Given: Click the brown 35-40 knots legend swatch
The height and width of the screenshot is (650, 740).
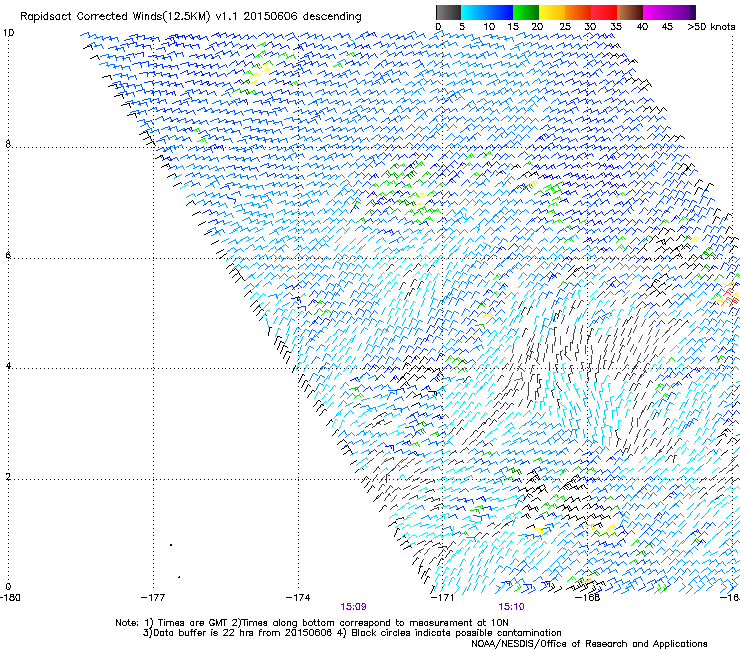Looking at the screenshot, I should [630, 12].
